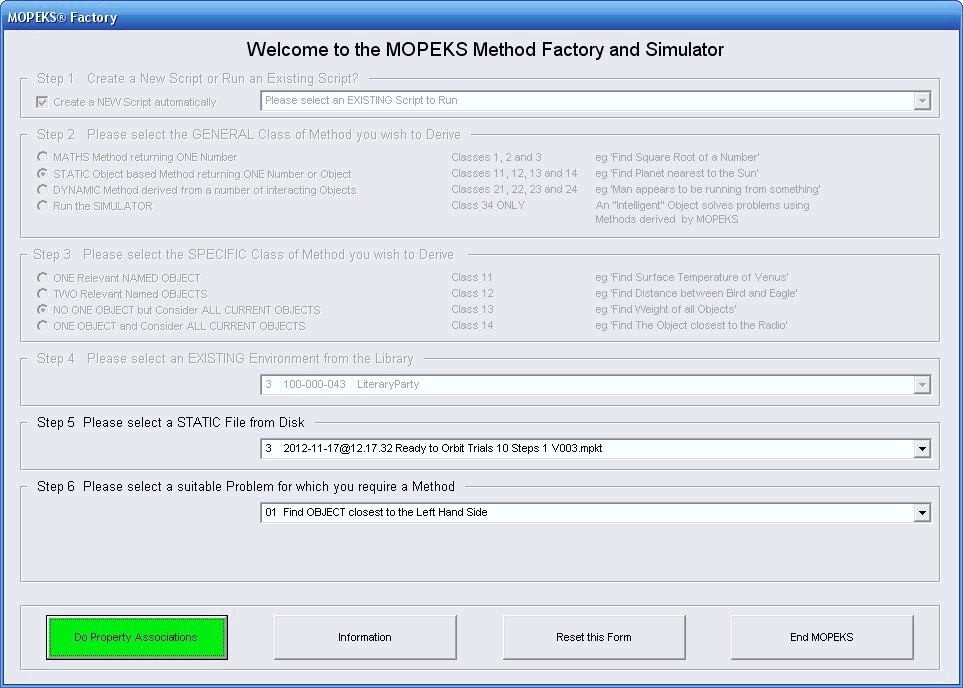963x688 pixels.
Task: Click the End MOPEKS button
Action: [x=822, y=637]
